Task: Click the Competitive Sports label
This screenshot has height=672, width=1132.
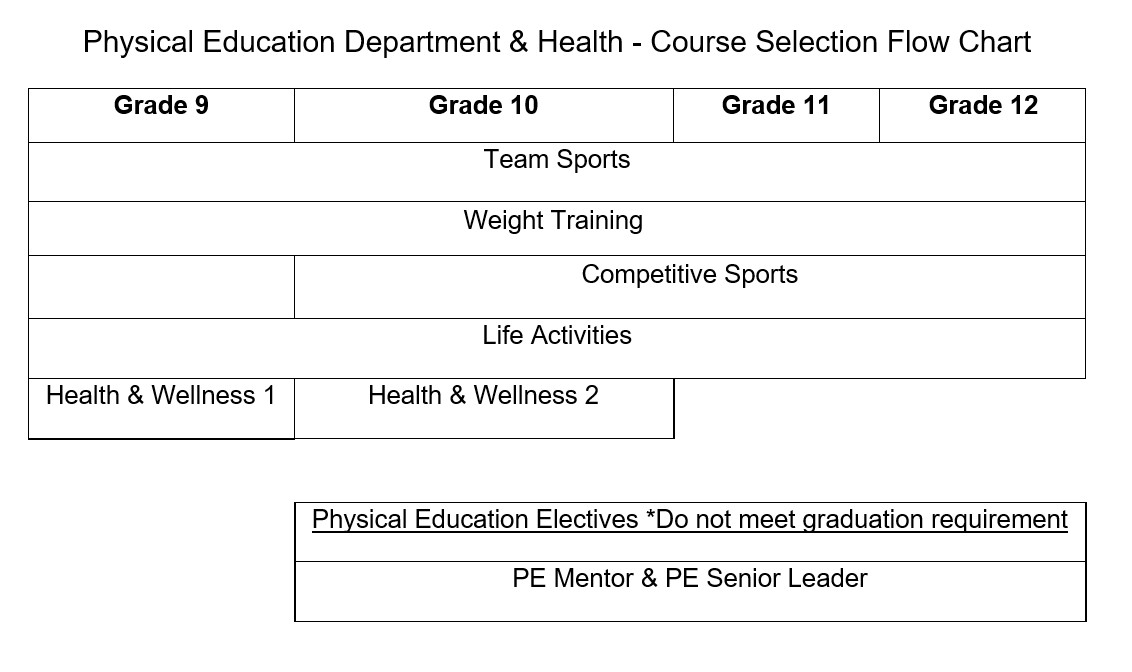Action: [x=690, y=275]
